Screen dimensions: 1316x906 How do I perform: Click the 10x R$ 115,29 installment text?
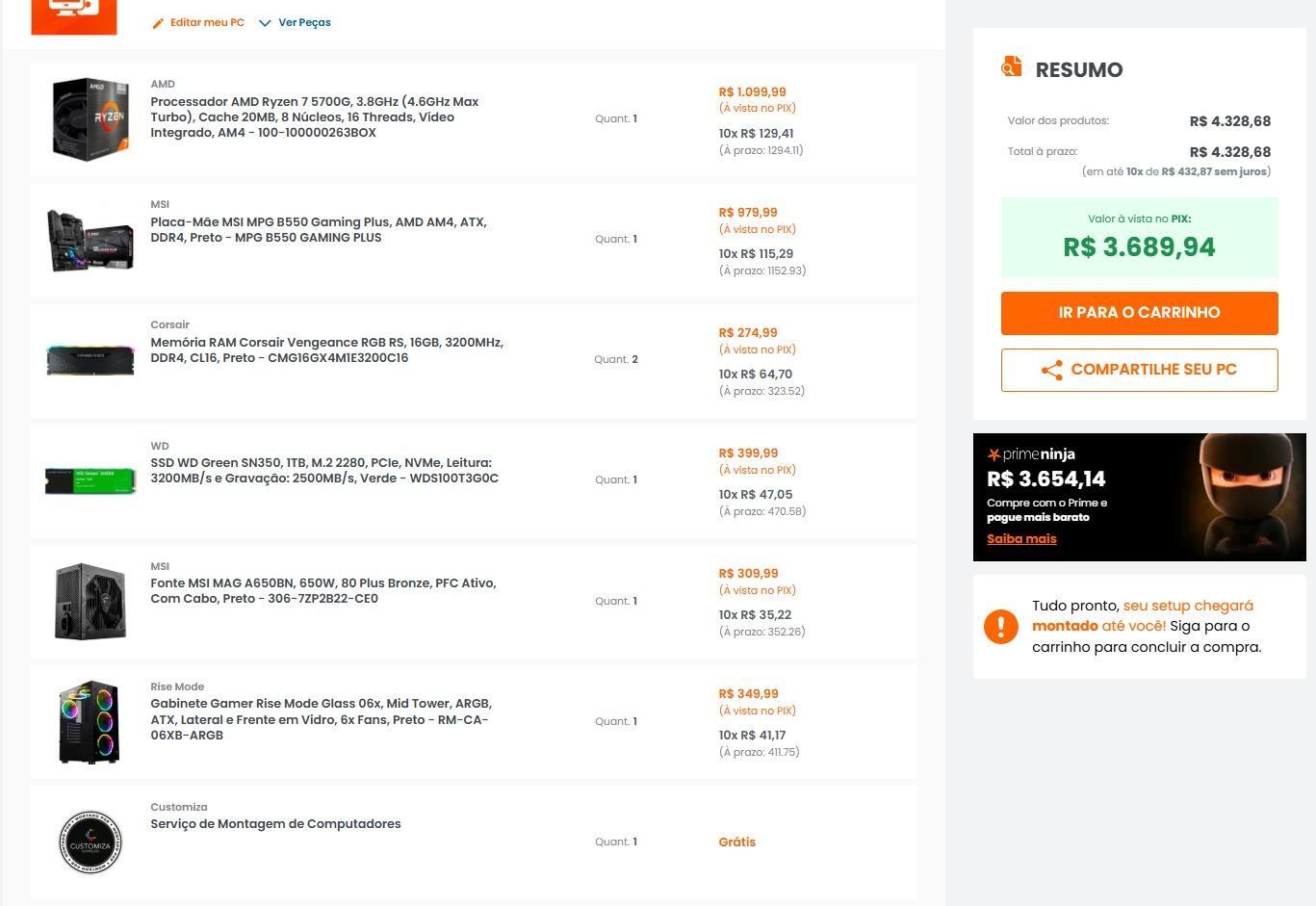pos(756,254)
